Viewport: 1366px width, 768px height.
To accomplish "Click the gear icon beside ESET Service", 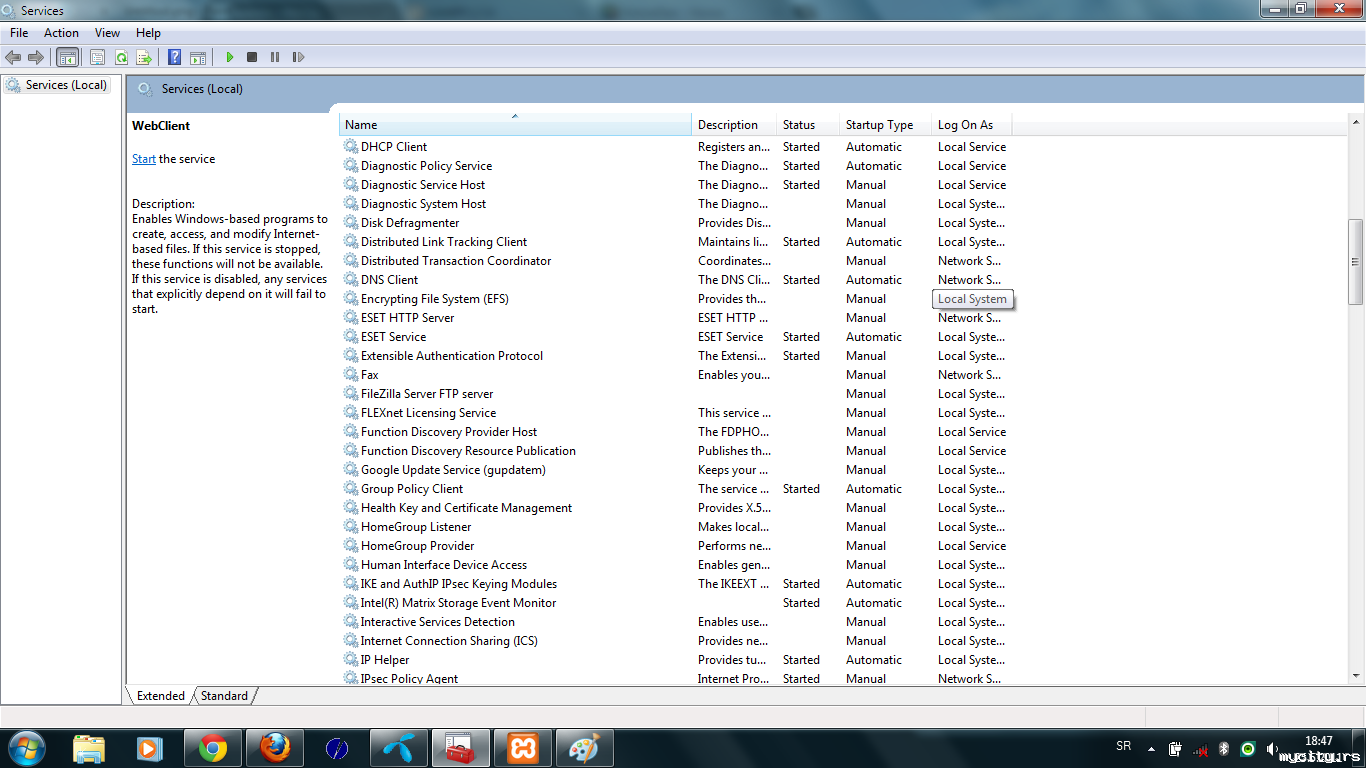I will click(351, 336).
